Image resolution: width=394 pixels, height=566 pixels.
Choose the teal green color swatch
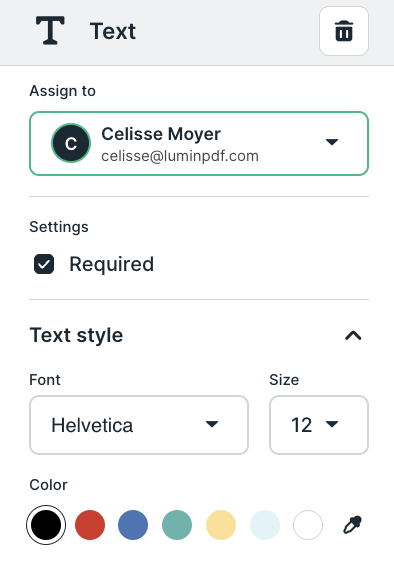coord(177,525)
